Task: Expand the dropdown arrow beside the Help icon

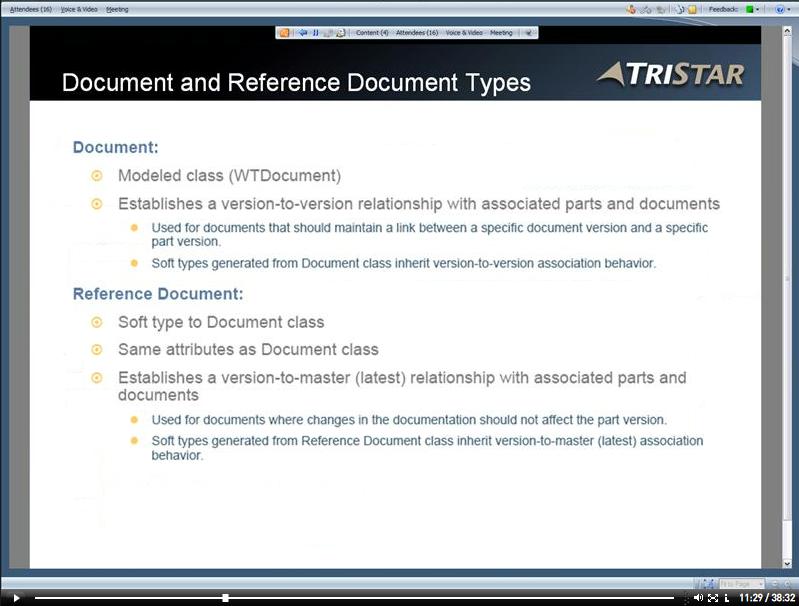Action: click(790, 9)
